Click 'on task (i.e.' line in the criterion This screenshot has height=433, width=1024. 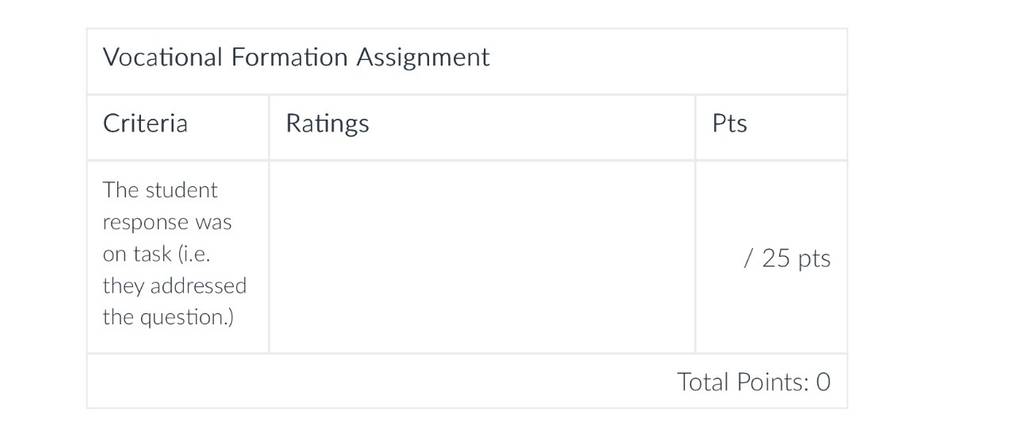coord(157,254)
